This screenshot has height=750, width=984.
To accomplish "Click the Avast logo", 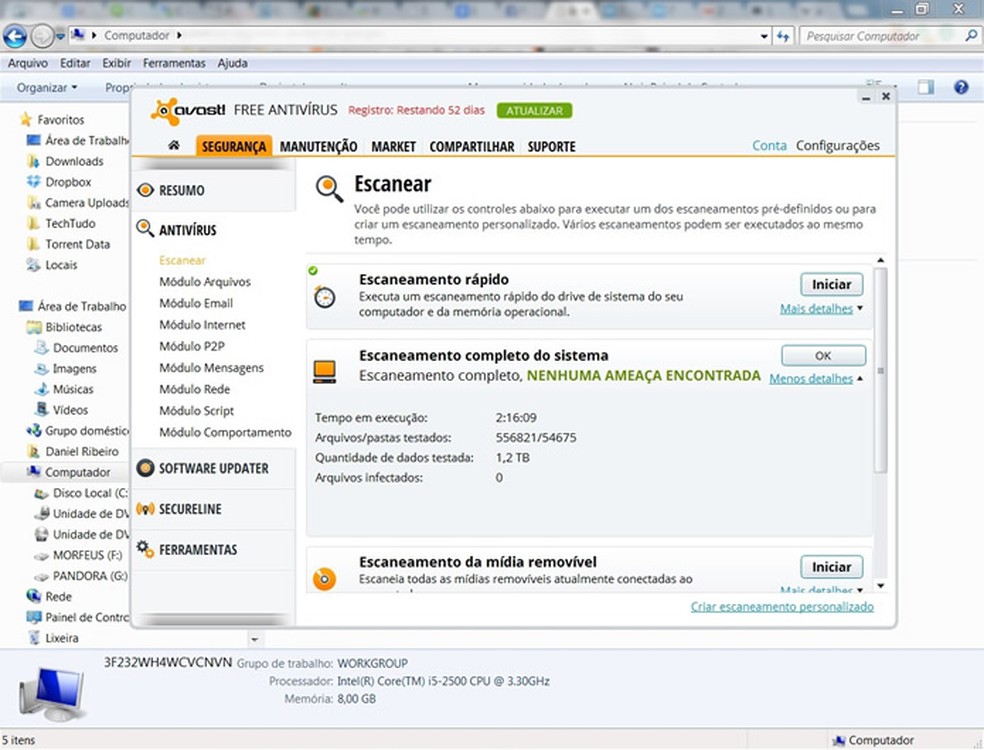I will 188,111.
